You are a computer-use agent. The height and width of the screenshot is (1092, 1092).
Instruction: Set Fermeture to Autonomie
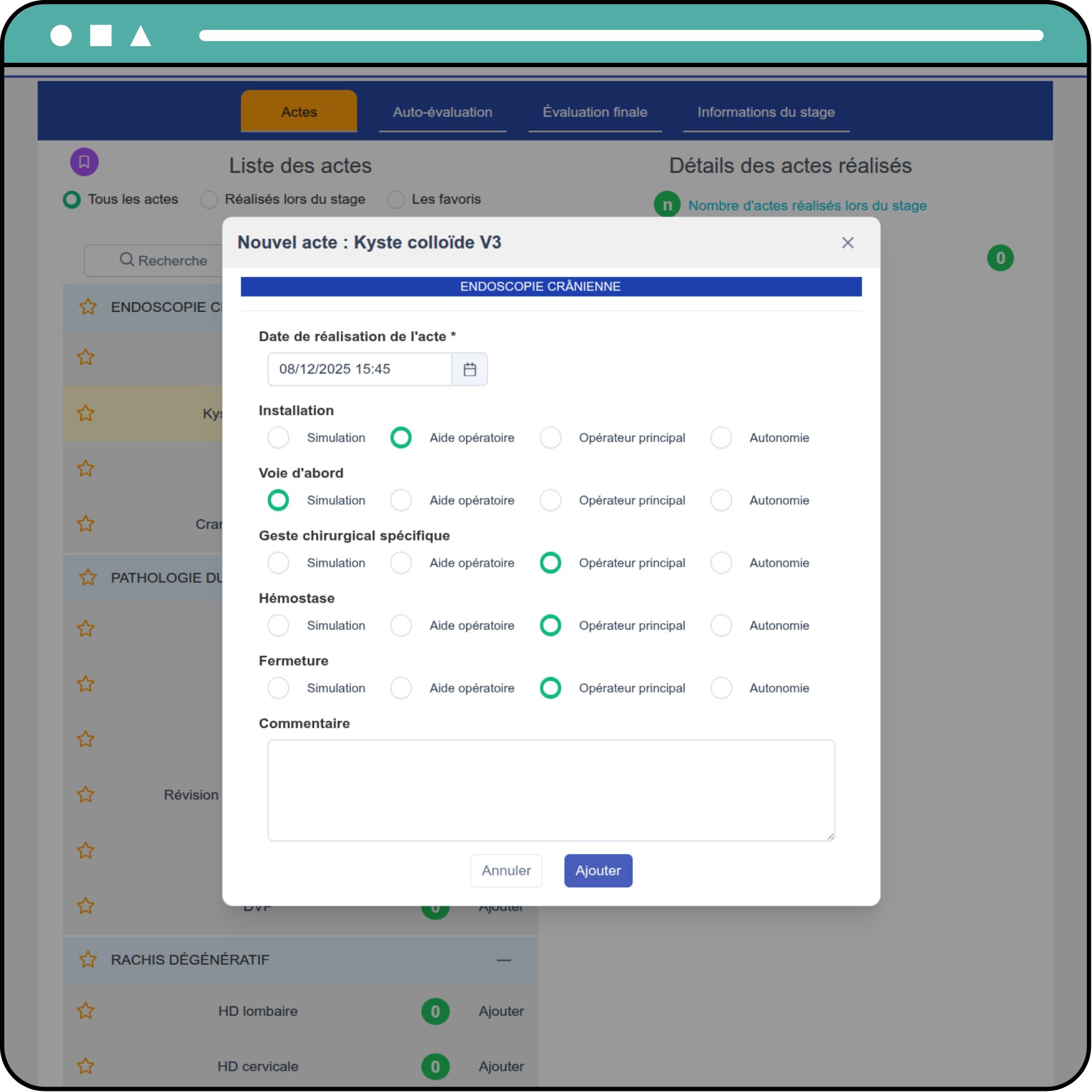point(721,688)
